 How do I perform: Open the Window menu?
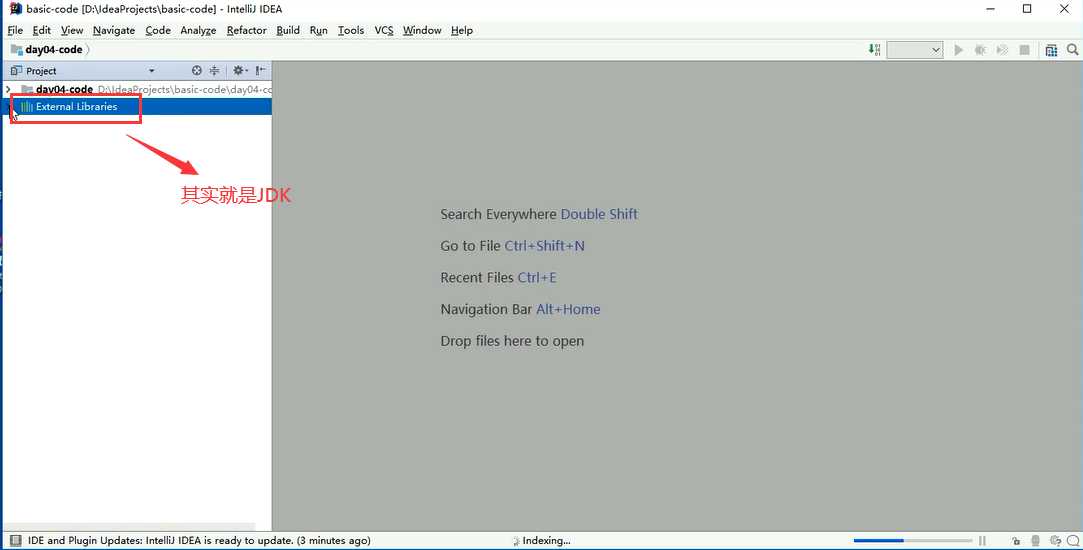422,30
